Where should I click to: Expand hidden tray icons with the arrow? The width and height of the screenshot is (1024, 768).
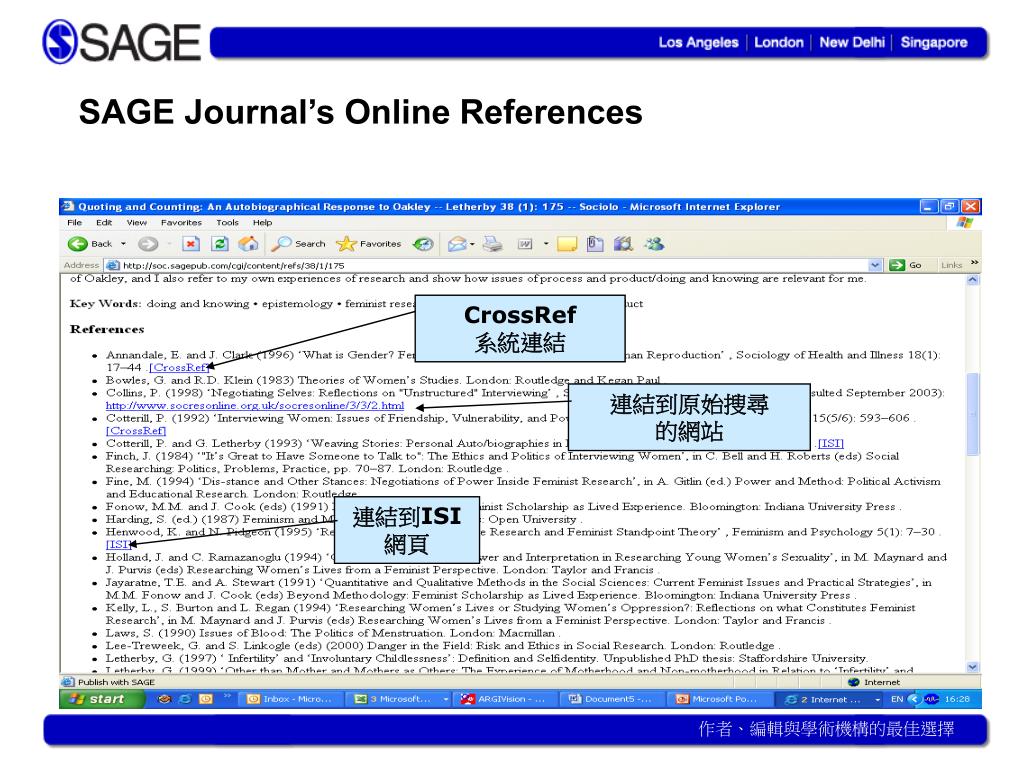(x=914, y=699)
